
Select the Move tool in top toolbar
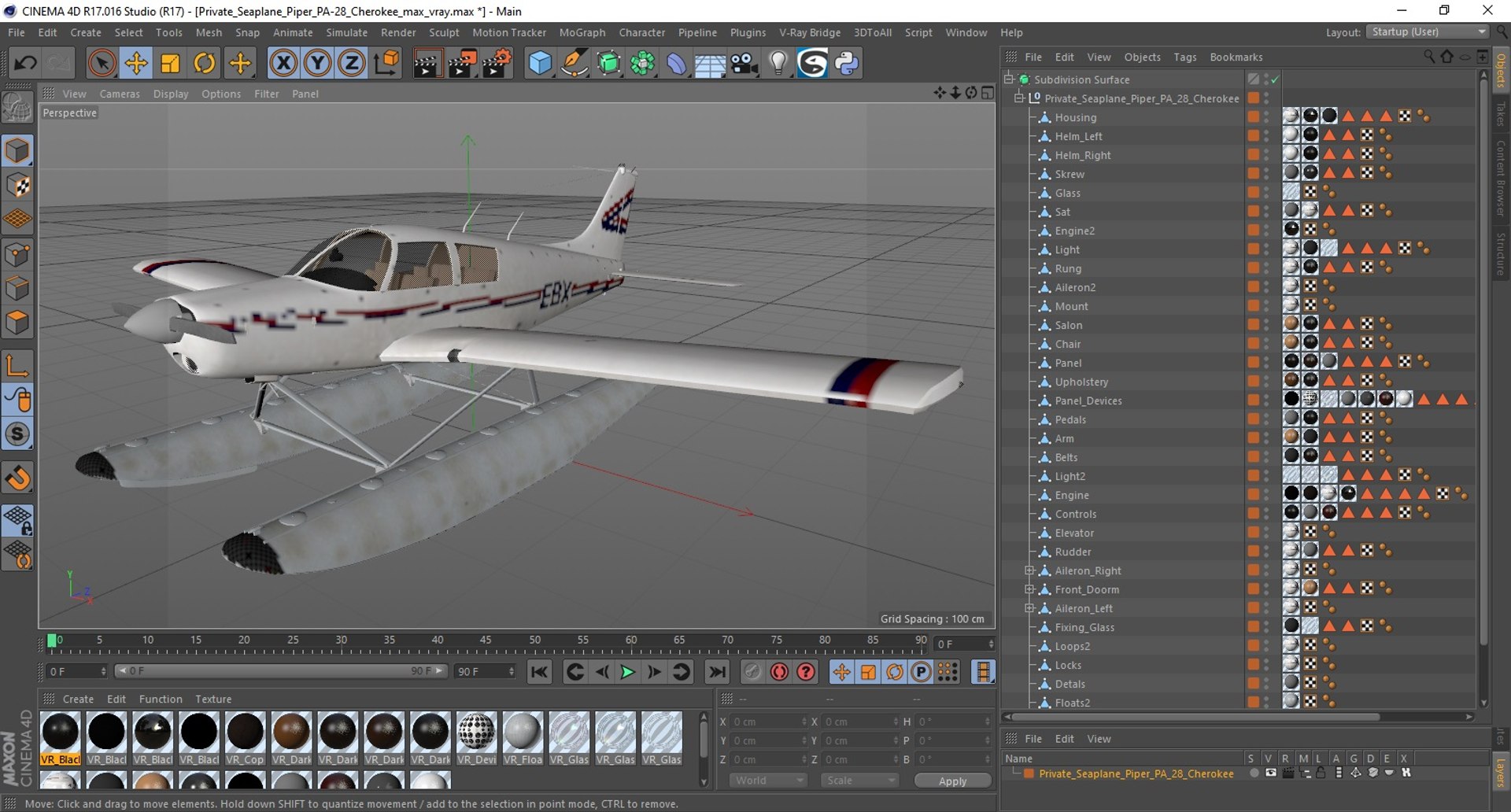tap(135, 63)
